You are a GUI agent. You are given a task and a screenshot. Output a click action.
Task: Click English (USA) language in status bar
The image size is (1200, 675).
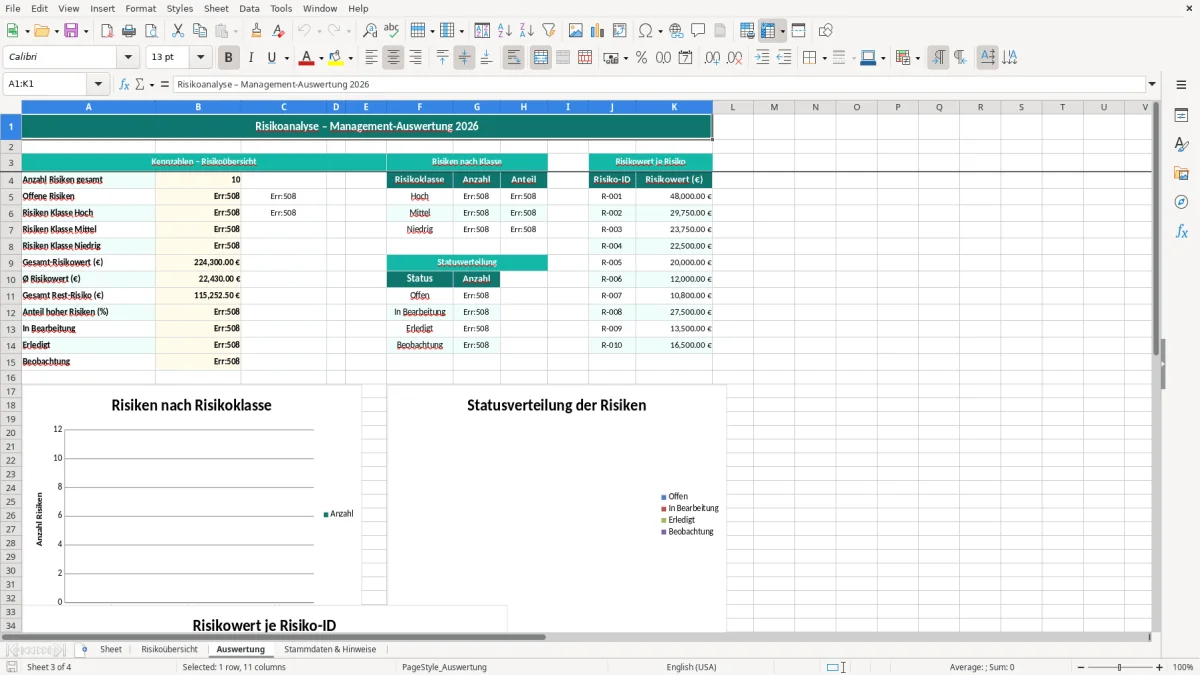692,667
